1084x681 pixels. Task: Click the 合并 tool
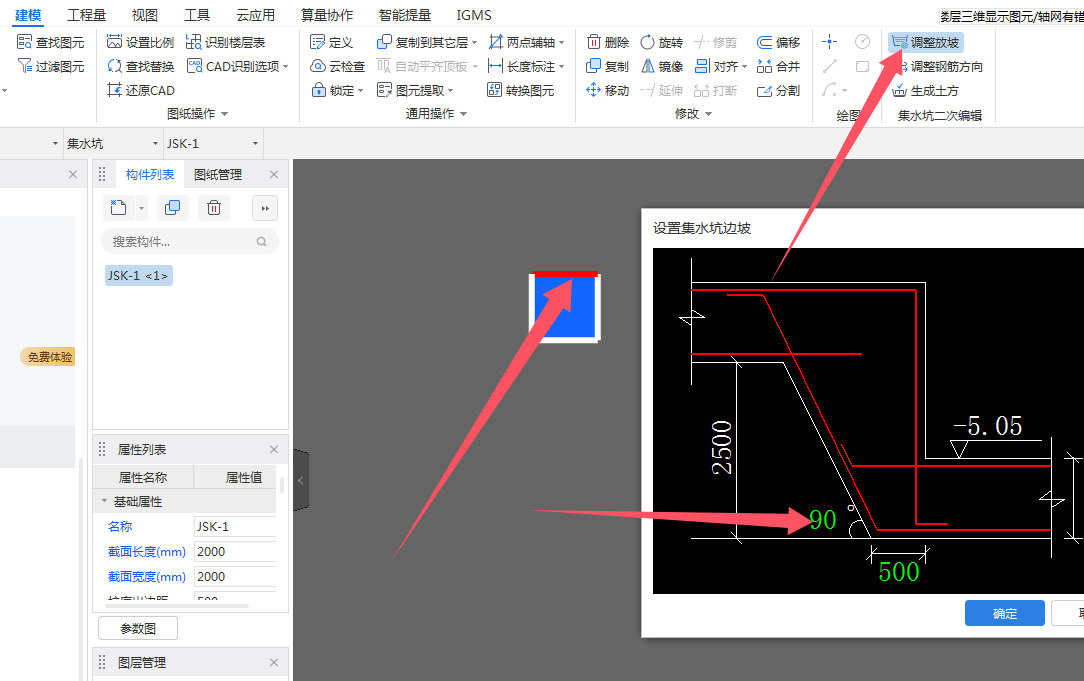point(778,66)
